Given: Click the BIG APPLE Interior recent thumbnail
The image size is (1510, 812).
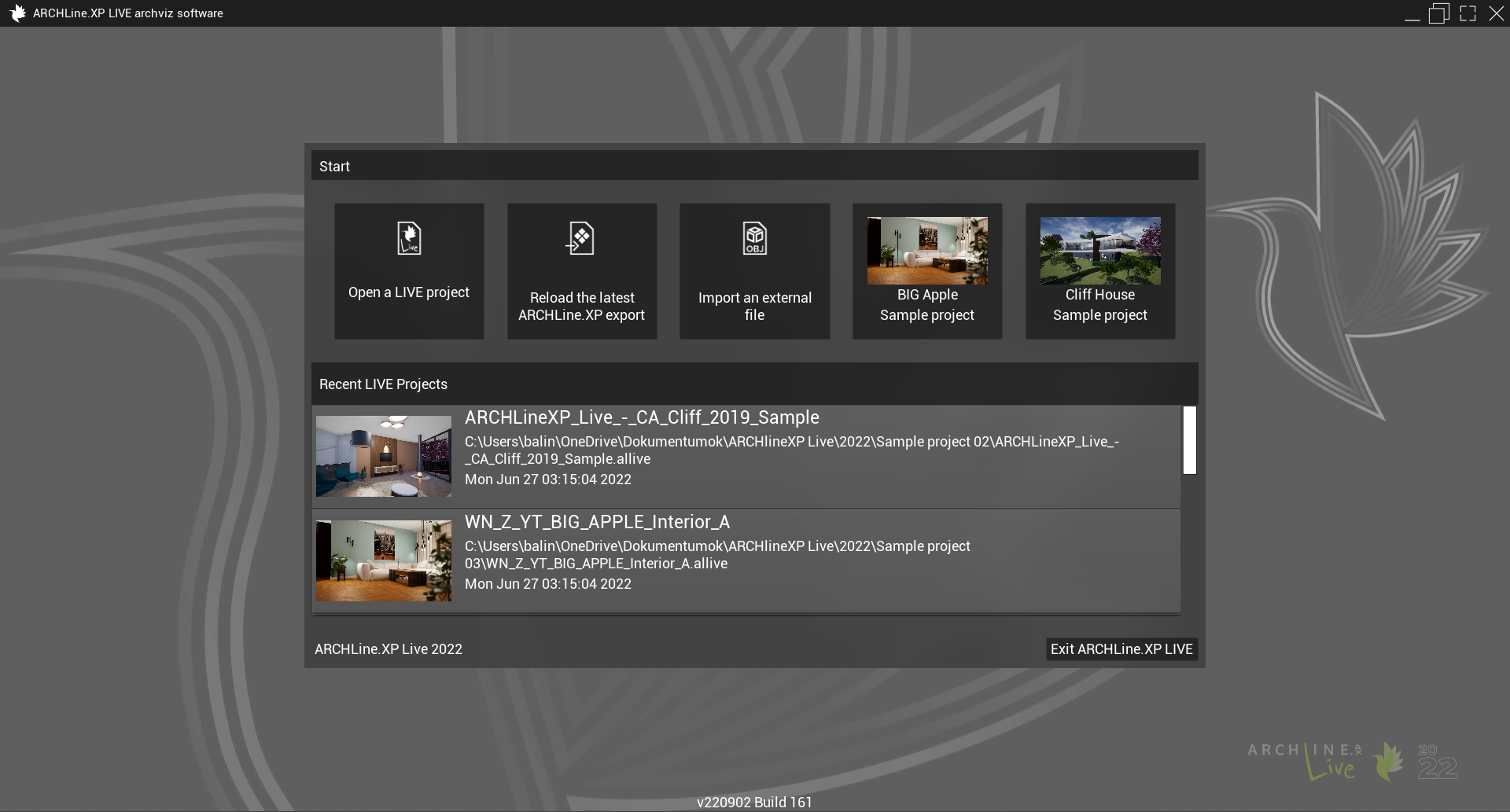Looking at the screenshot, I should [x=384, y=560].
